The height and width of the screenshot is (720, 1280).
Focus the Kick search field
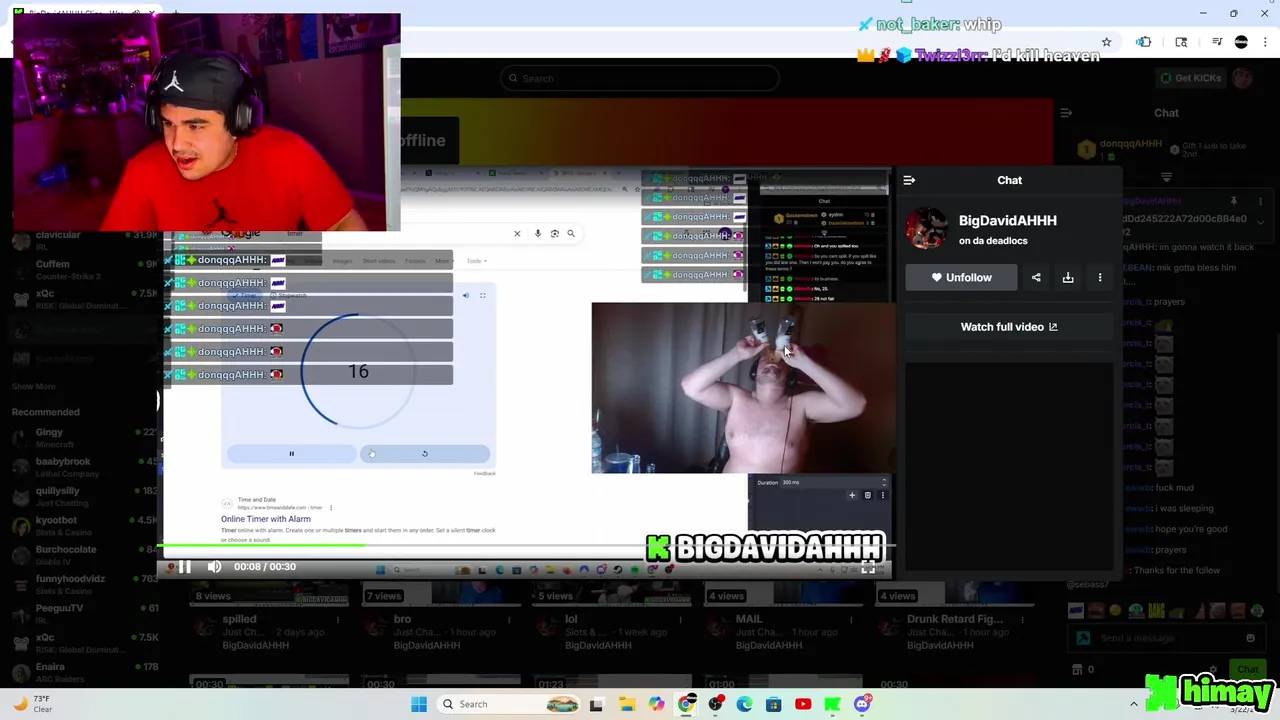point(640,78)
